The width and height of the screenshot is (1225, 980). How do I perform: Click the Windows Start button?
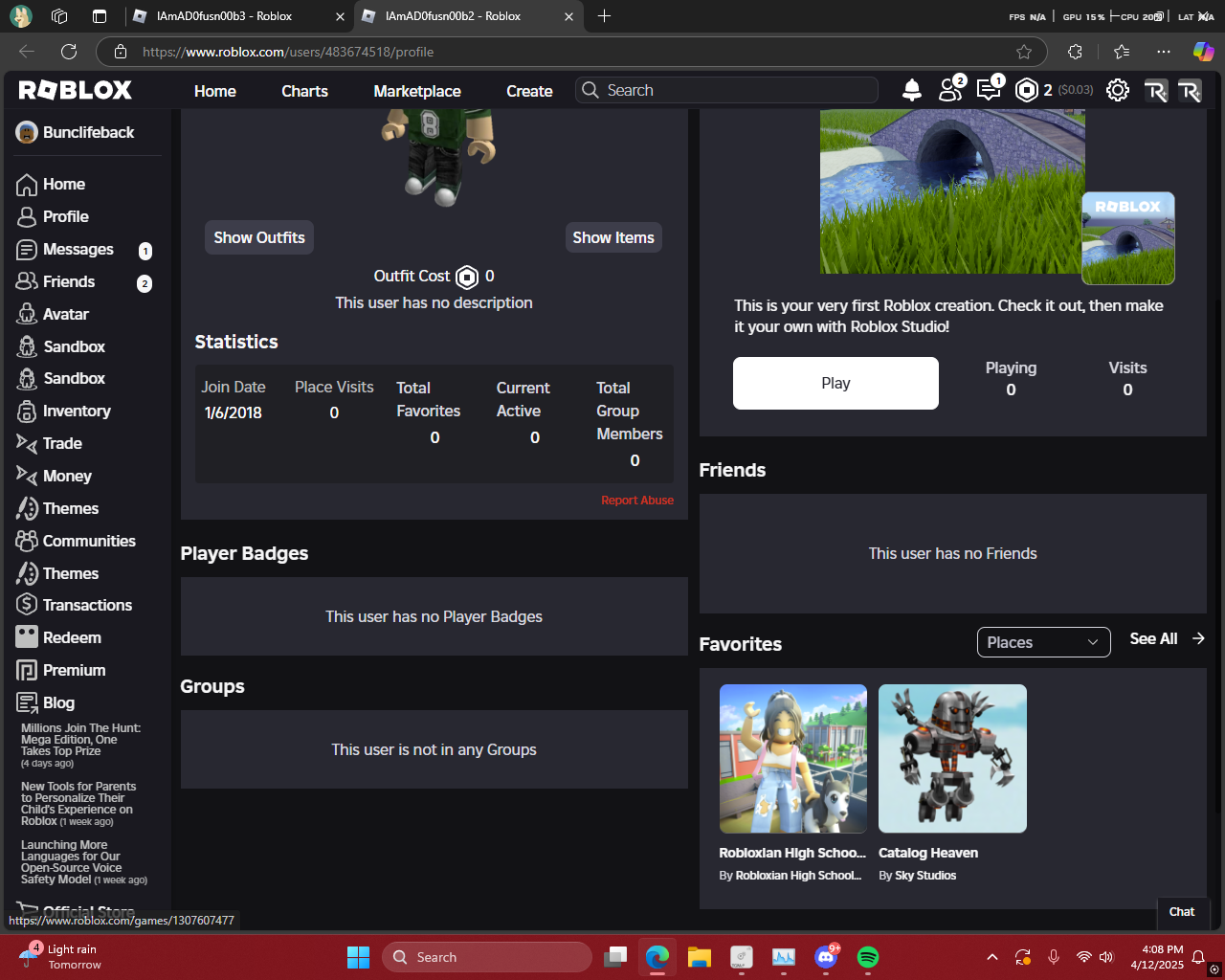358,957
